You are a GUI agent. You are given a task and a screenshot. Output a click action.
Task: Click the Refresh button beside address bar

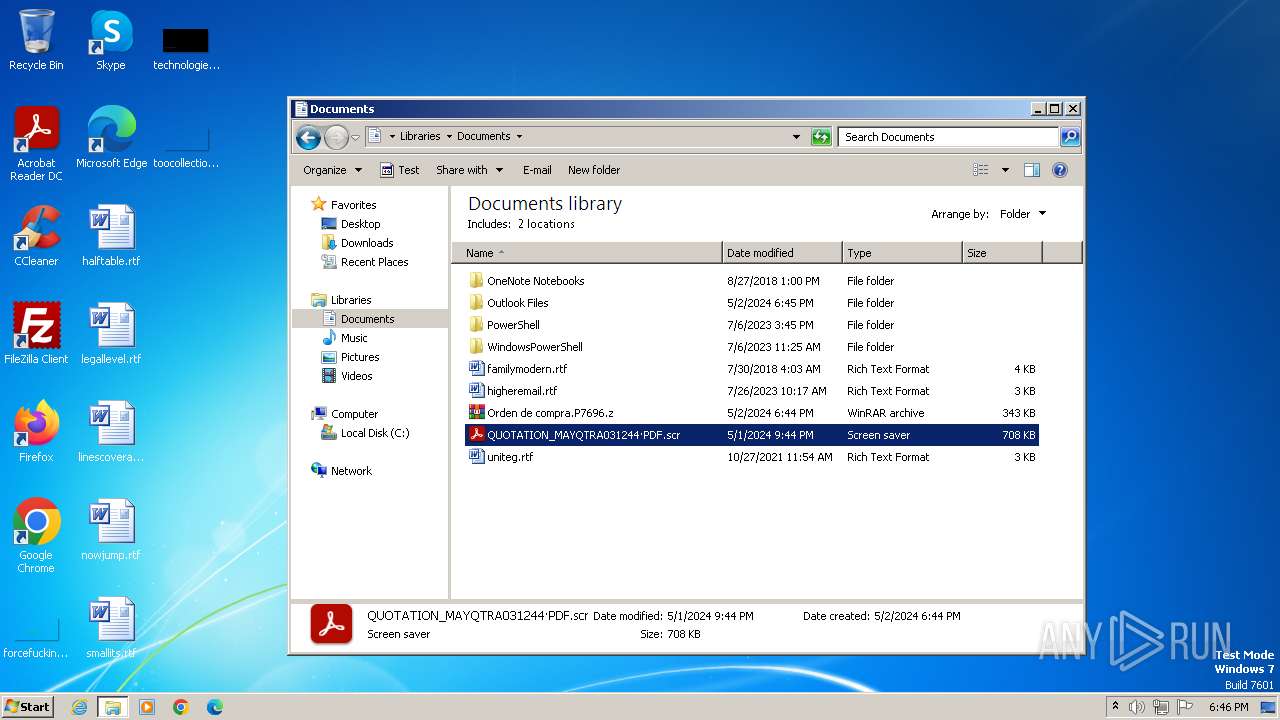(x=821, y=137)
